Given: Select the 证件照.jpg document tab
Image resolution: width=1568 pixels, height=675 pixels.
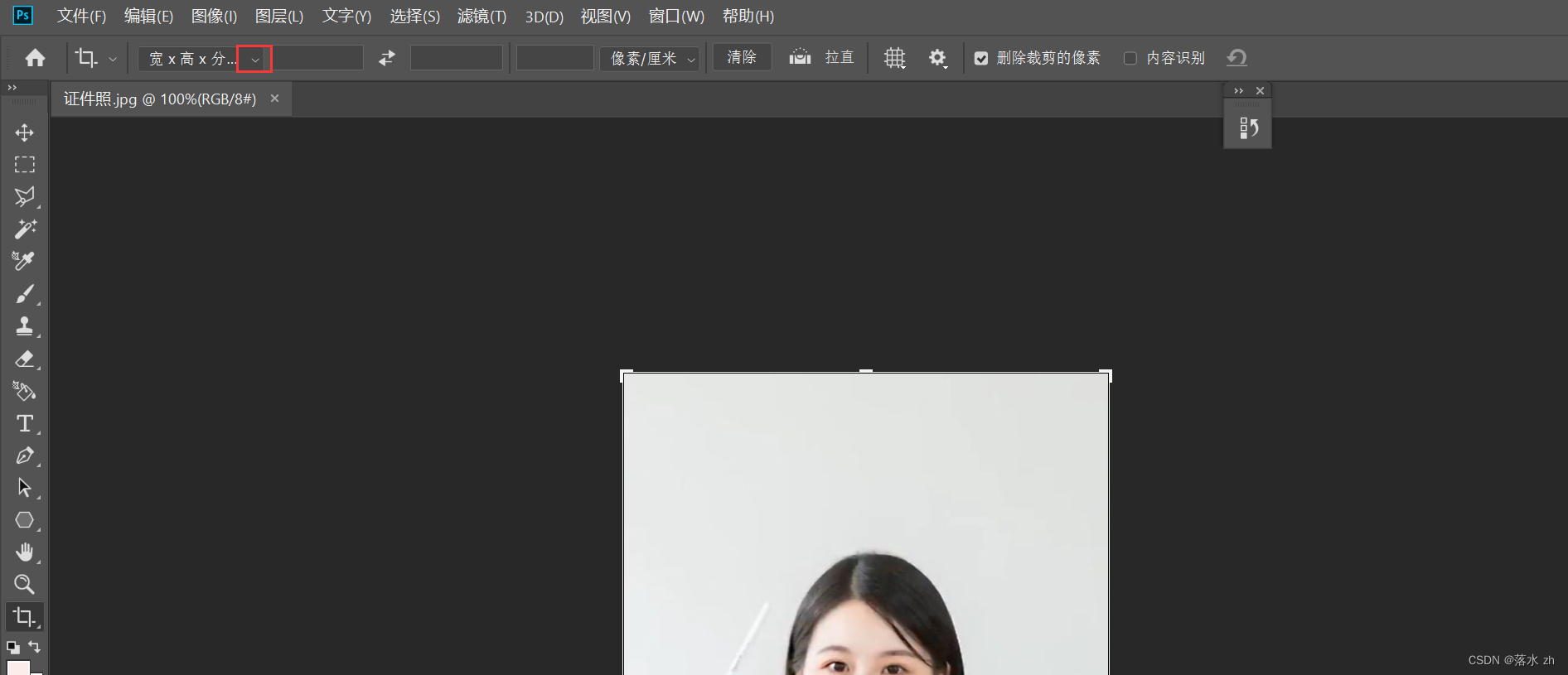Looking at the screenshot, I should click(160, 99).
